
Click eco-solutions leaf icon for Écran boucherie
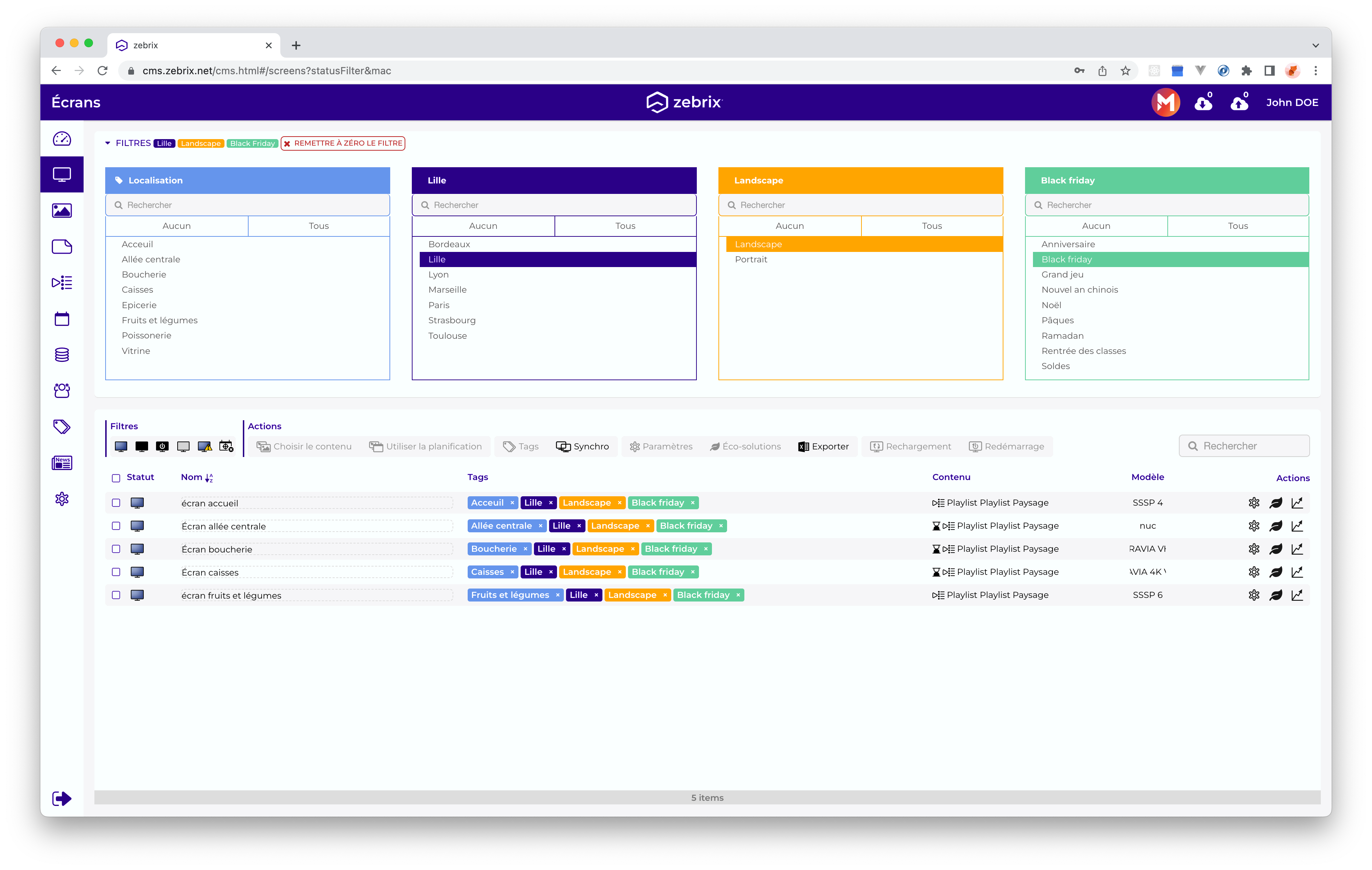pyautogui.click(x=1276, y=549)
